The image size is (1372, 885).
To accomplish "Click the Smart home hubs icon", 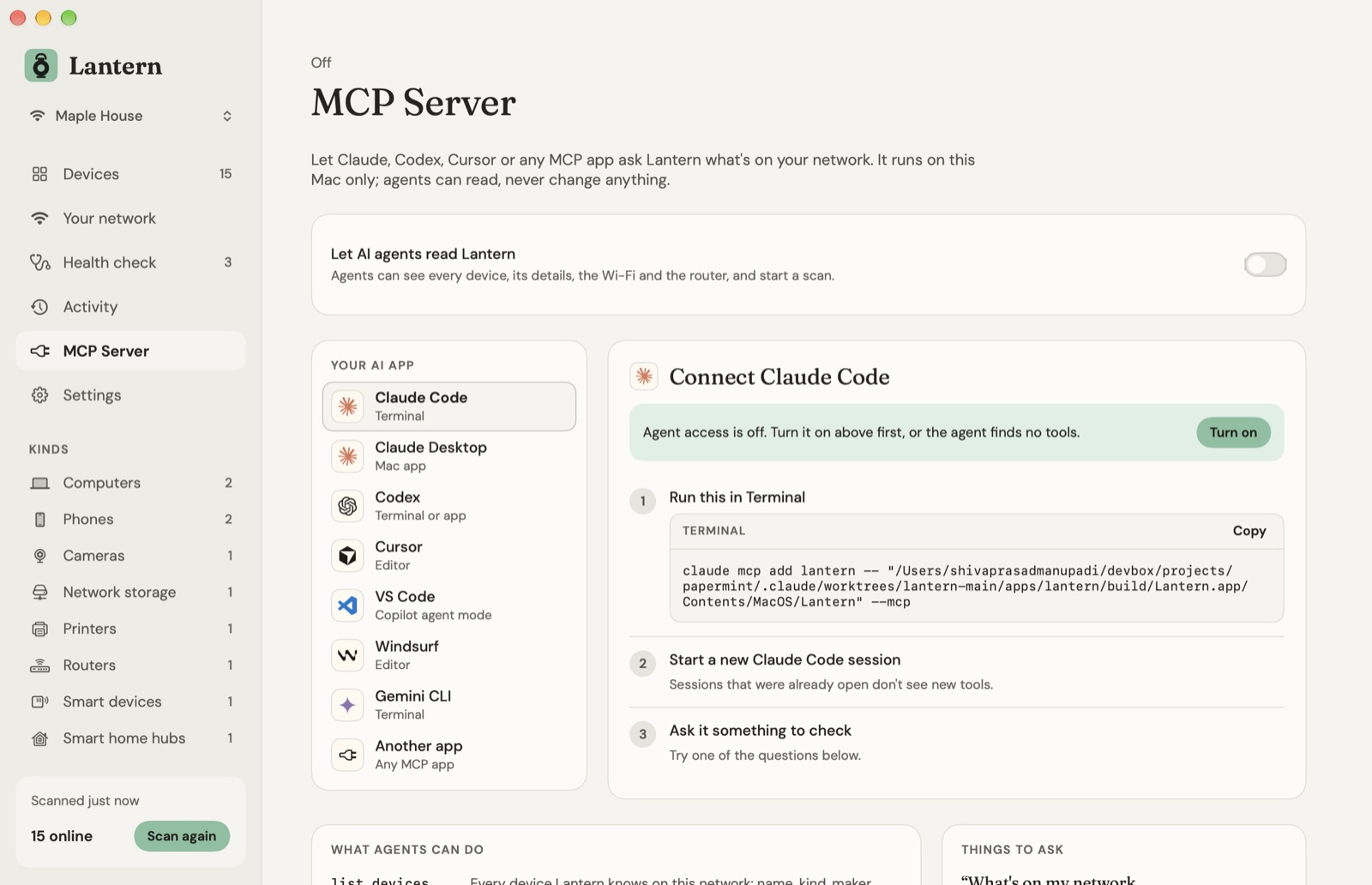I will (39, 738).
